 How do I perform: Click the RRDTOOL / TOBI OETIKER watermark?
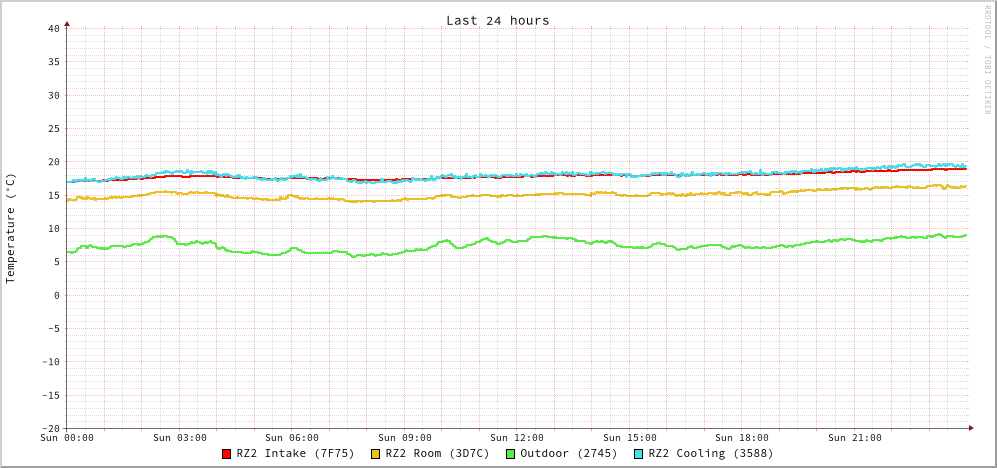(x=986, y=59)
